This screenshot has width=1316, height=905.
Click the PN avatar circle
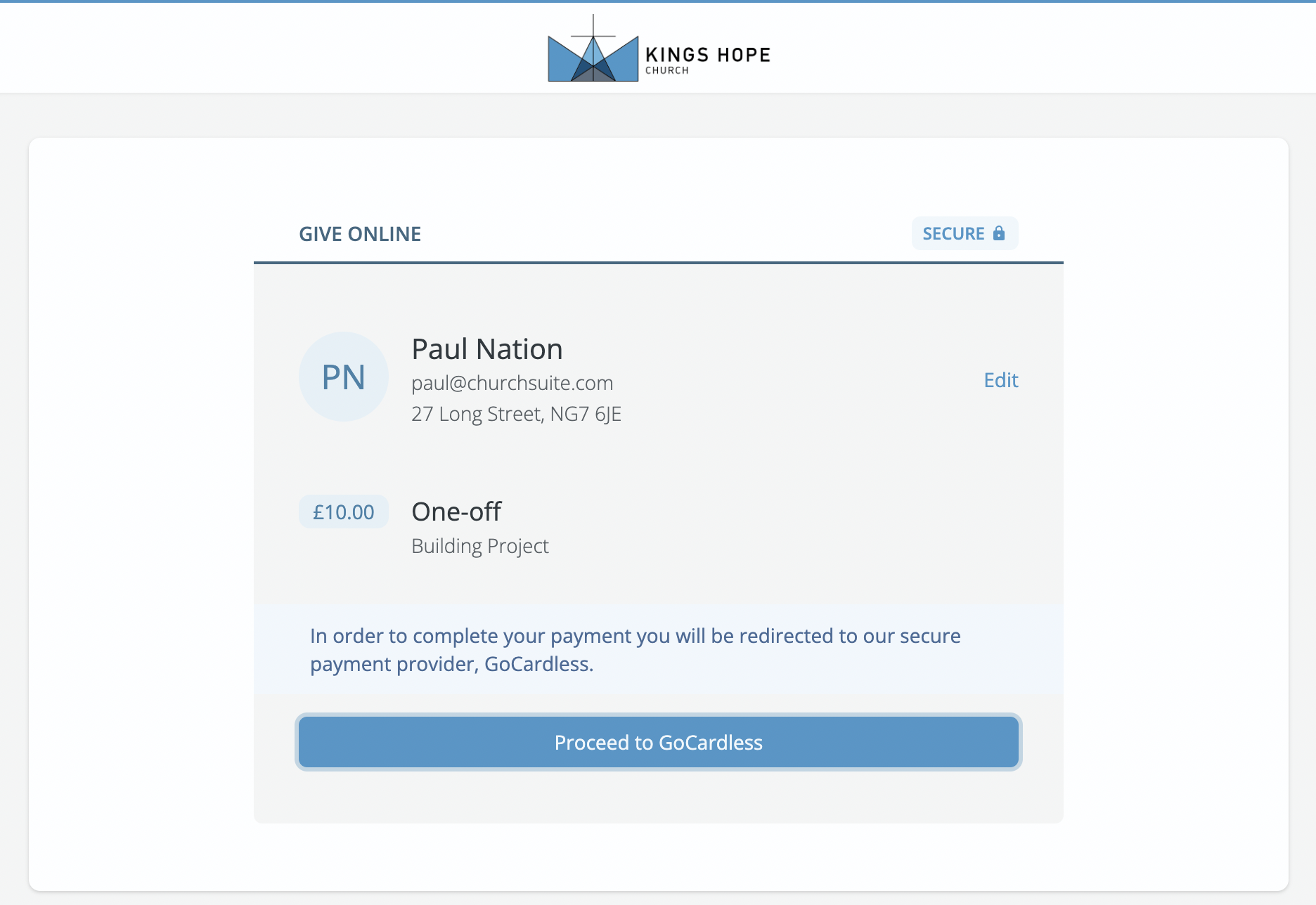(344, 377)
